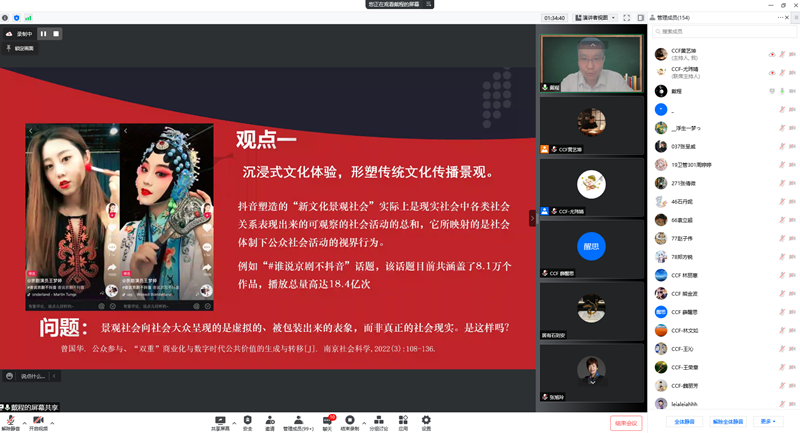This screenshot has height=433, width=800.
Task: Click the 搜索成员 search members field
Action: click(724, 32)
